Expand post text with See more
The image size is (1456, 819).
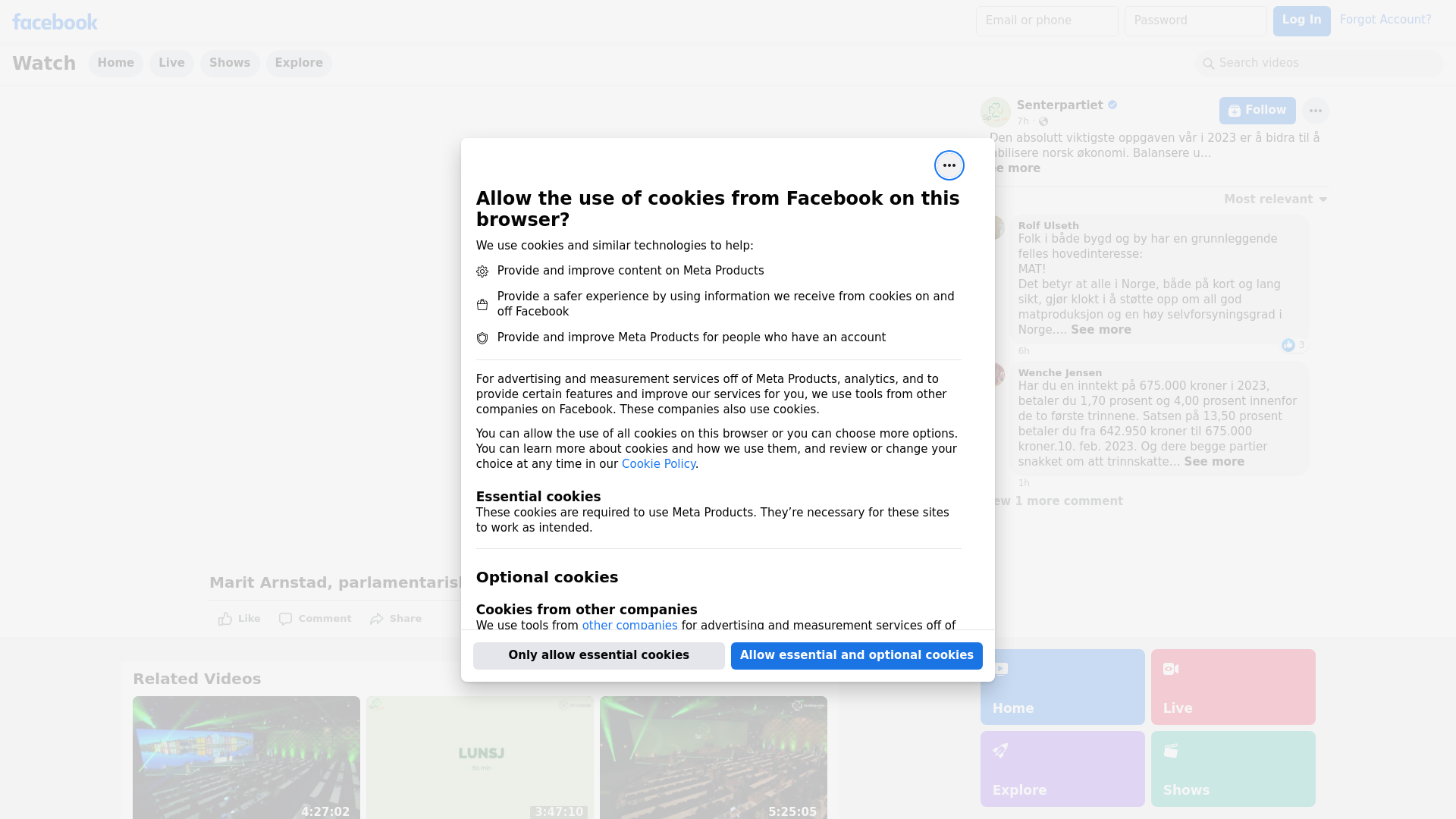[1016, 168]
